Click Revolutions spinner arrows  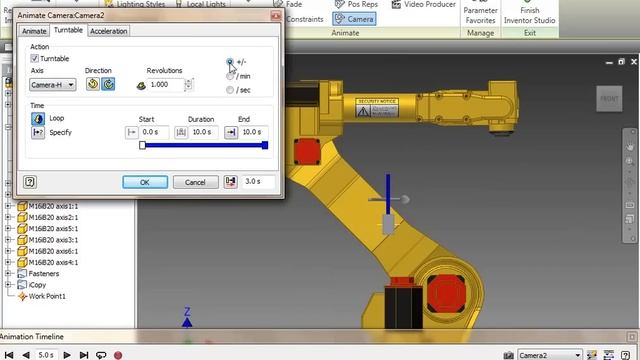(x=188, y=84)
